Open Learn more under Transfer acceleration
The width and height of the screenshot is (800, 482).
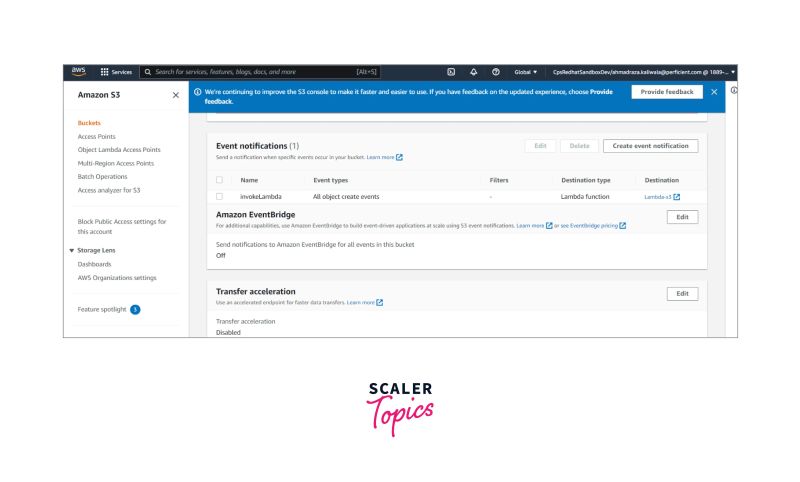[x=361, y=302]
